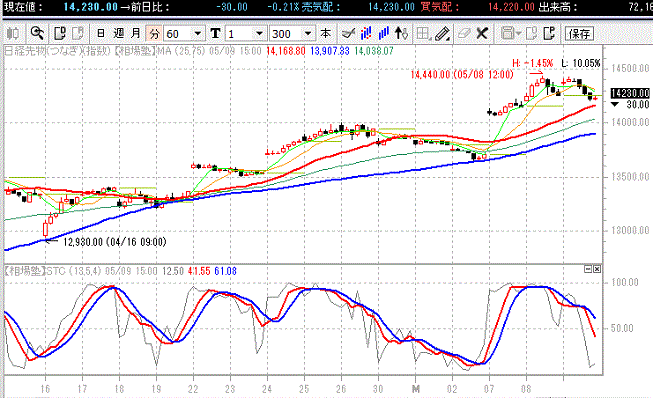Viewport: 653px width, 398px height.
Task: Click the blue bars with red dots indicator icon
Action: coord(366,33)
